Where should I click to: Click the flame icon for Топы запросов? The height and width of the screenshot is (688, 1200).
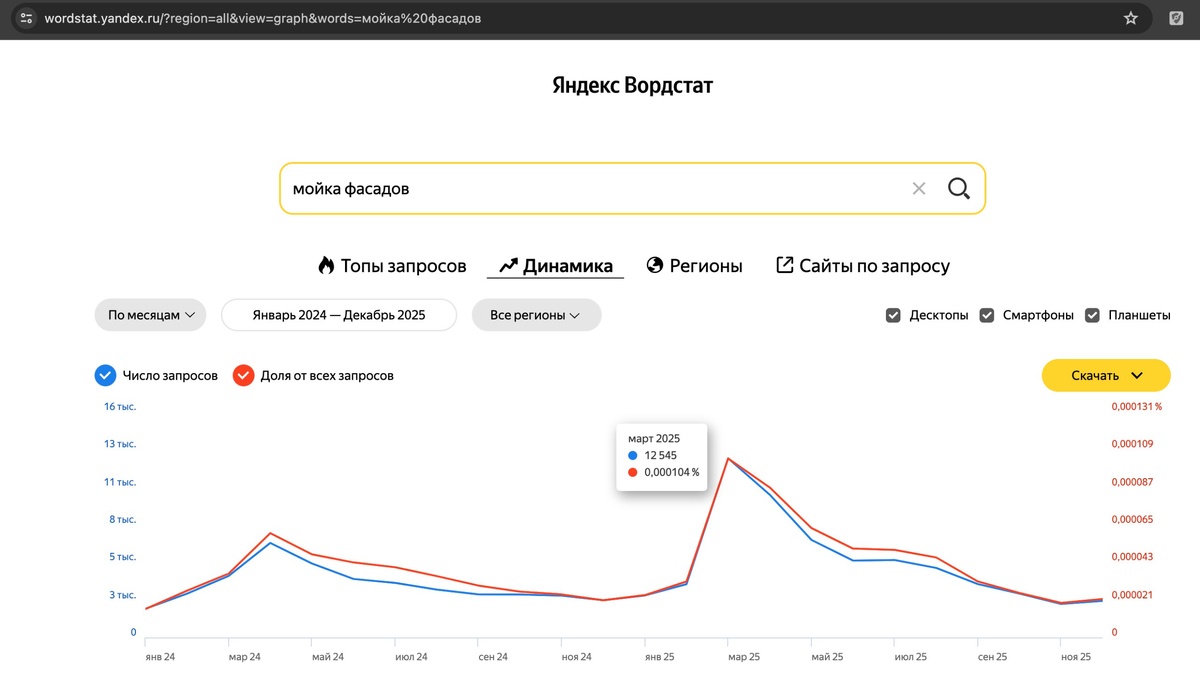326,266
